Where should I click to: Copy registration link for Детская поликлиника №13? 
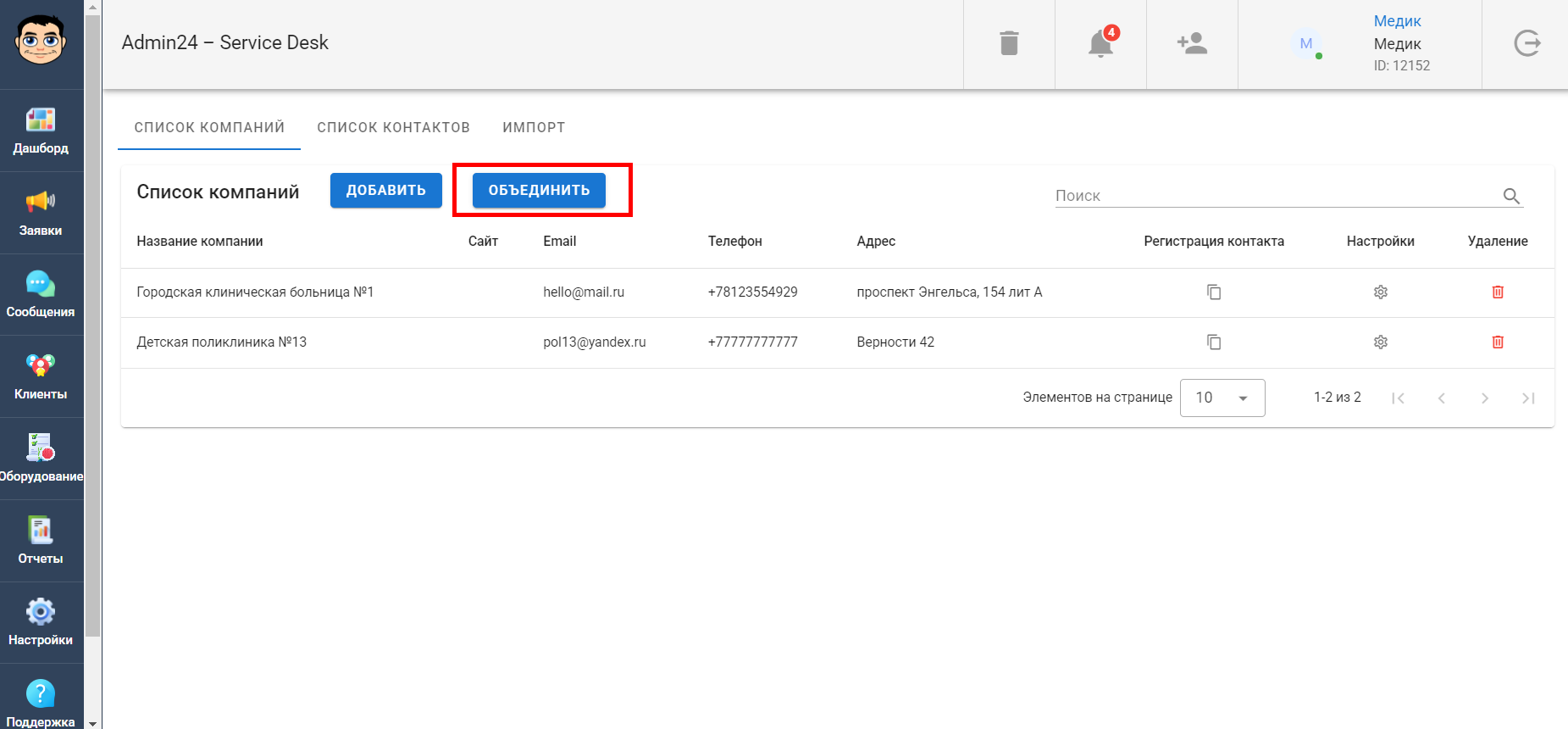point(1214,342)
